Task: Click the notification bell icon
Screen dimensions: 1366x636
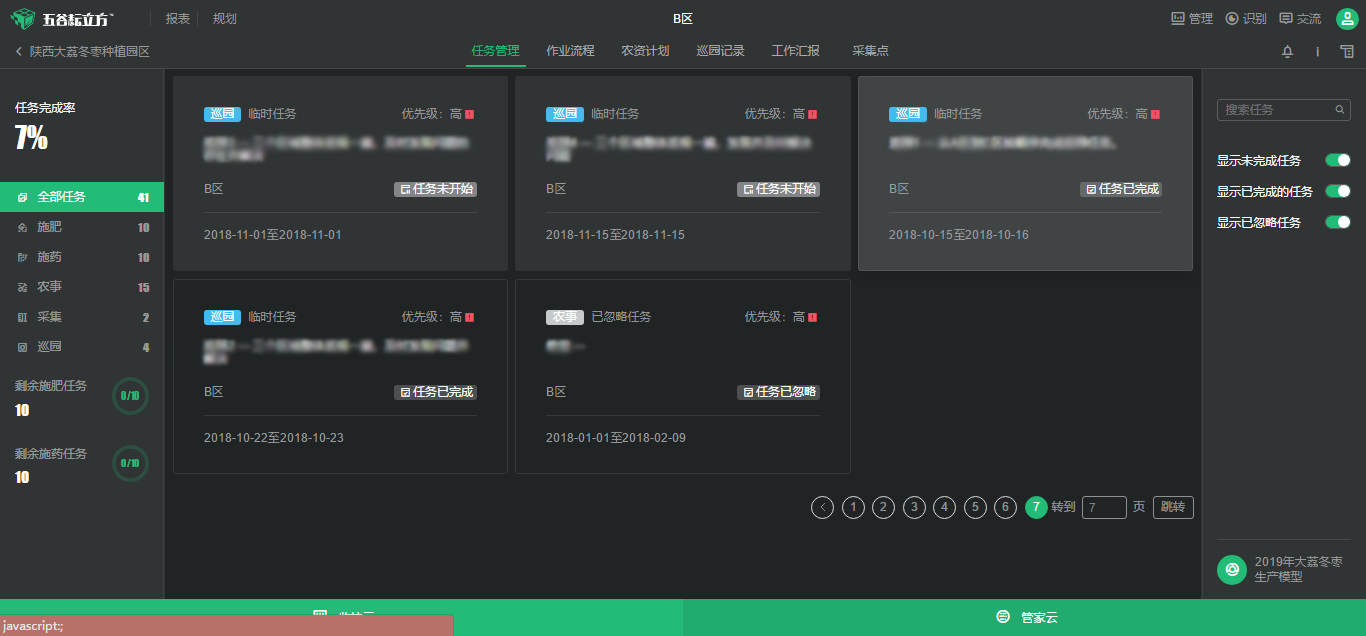Action: click(x=1287, y=52)
